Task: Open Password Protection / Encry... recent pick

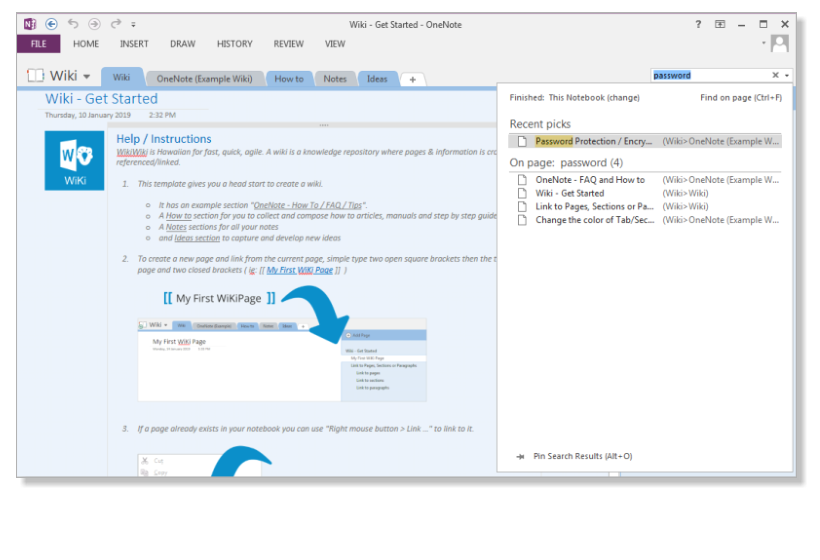Action: coord(645,141)
